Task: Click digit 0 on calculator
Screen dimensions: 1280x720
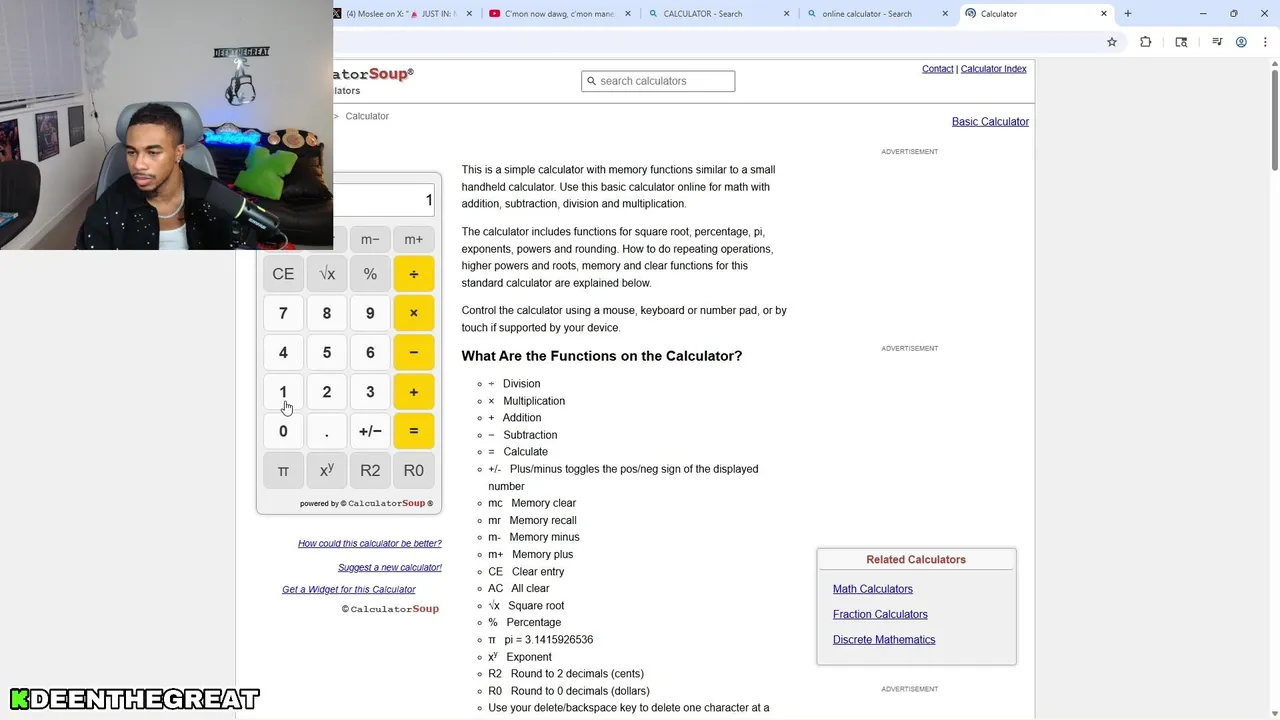Action: click(x=283, y=431)
